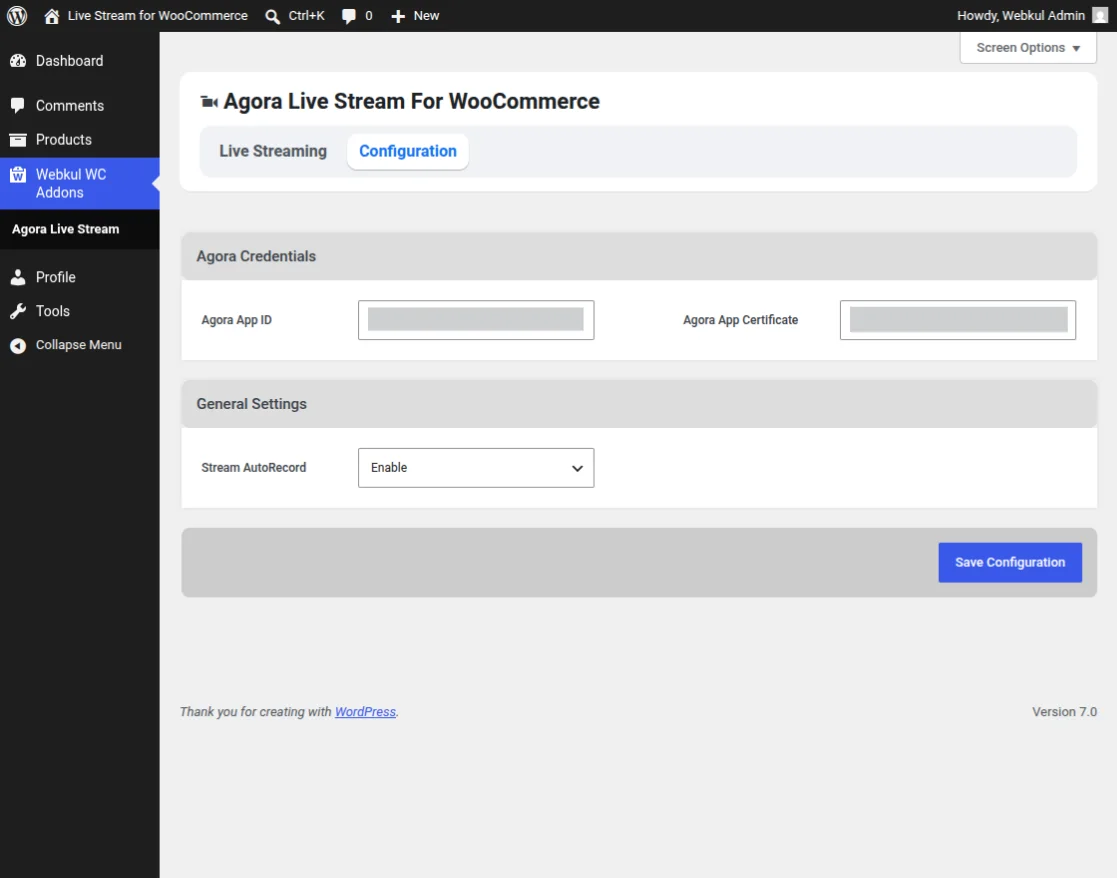Focus the Agora App Certificate field
The image size is (1120, 880).
(x=958, y=320)
